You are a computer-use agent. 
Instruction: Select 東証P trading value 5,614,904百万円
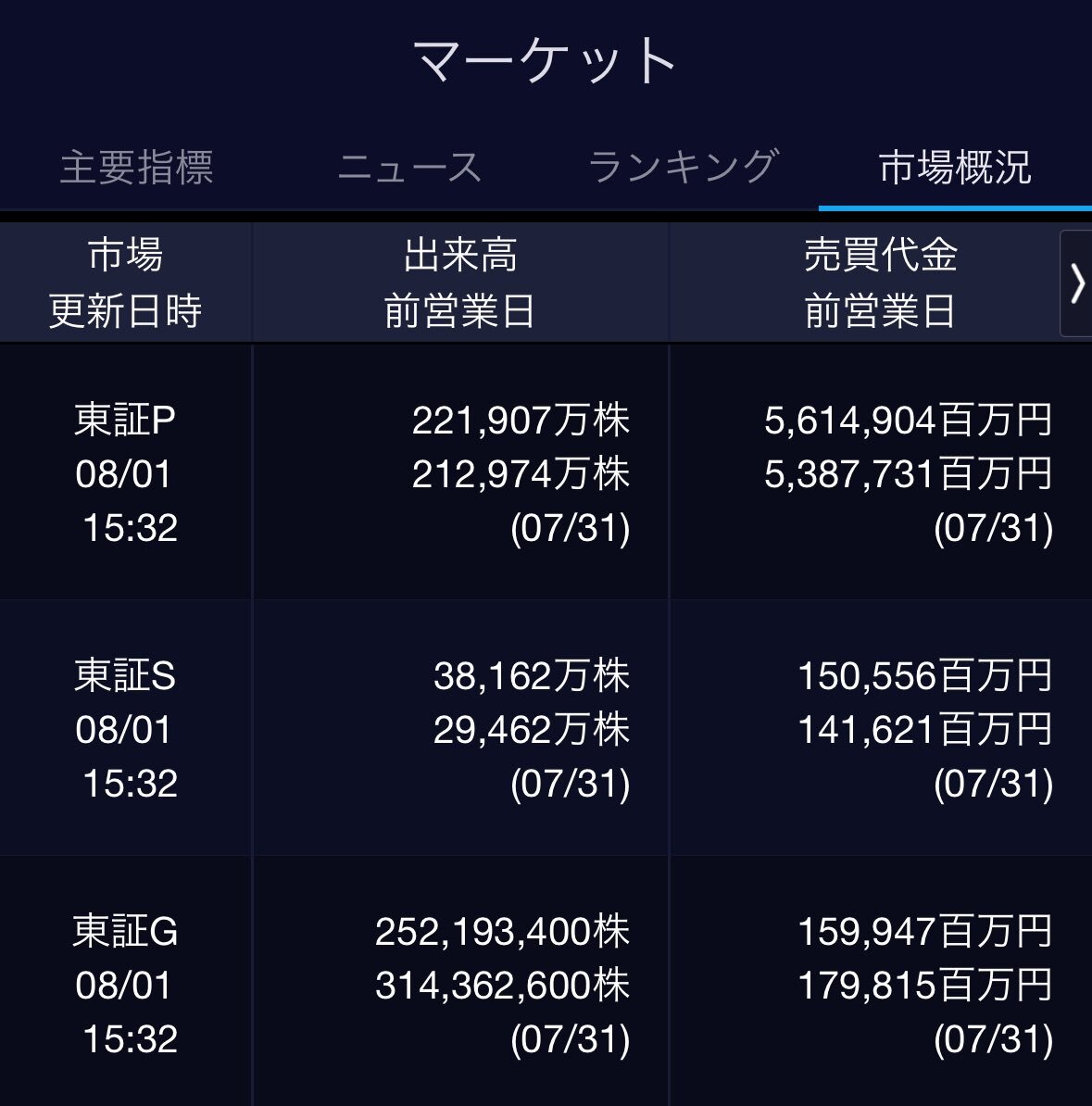coord(909,420)
